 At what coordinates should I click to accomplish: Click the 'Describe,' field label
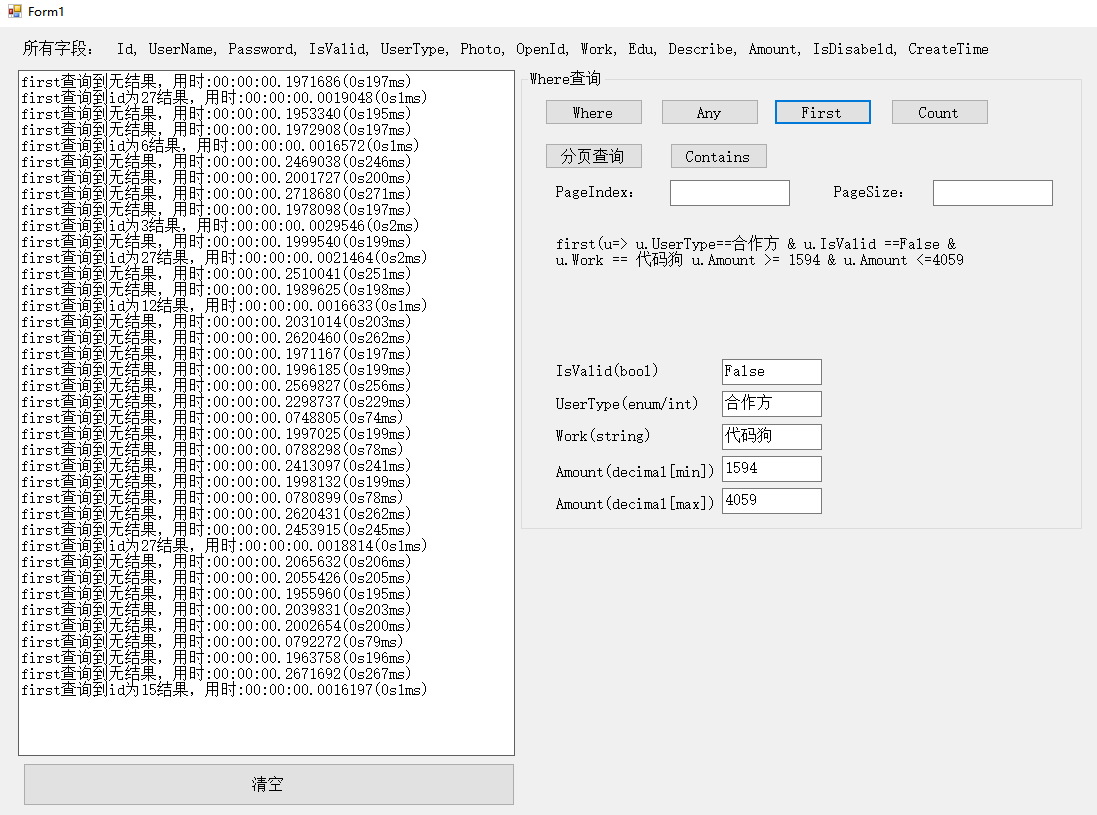(702, 49)
